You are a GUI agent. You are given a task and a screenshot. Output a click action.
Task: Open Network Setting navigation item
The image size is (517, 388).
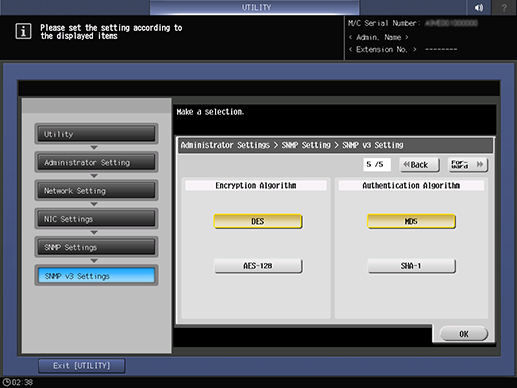coord(96,191)
